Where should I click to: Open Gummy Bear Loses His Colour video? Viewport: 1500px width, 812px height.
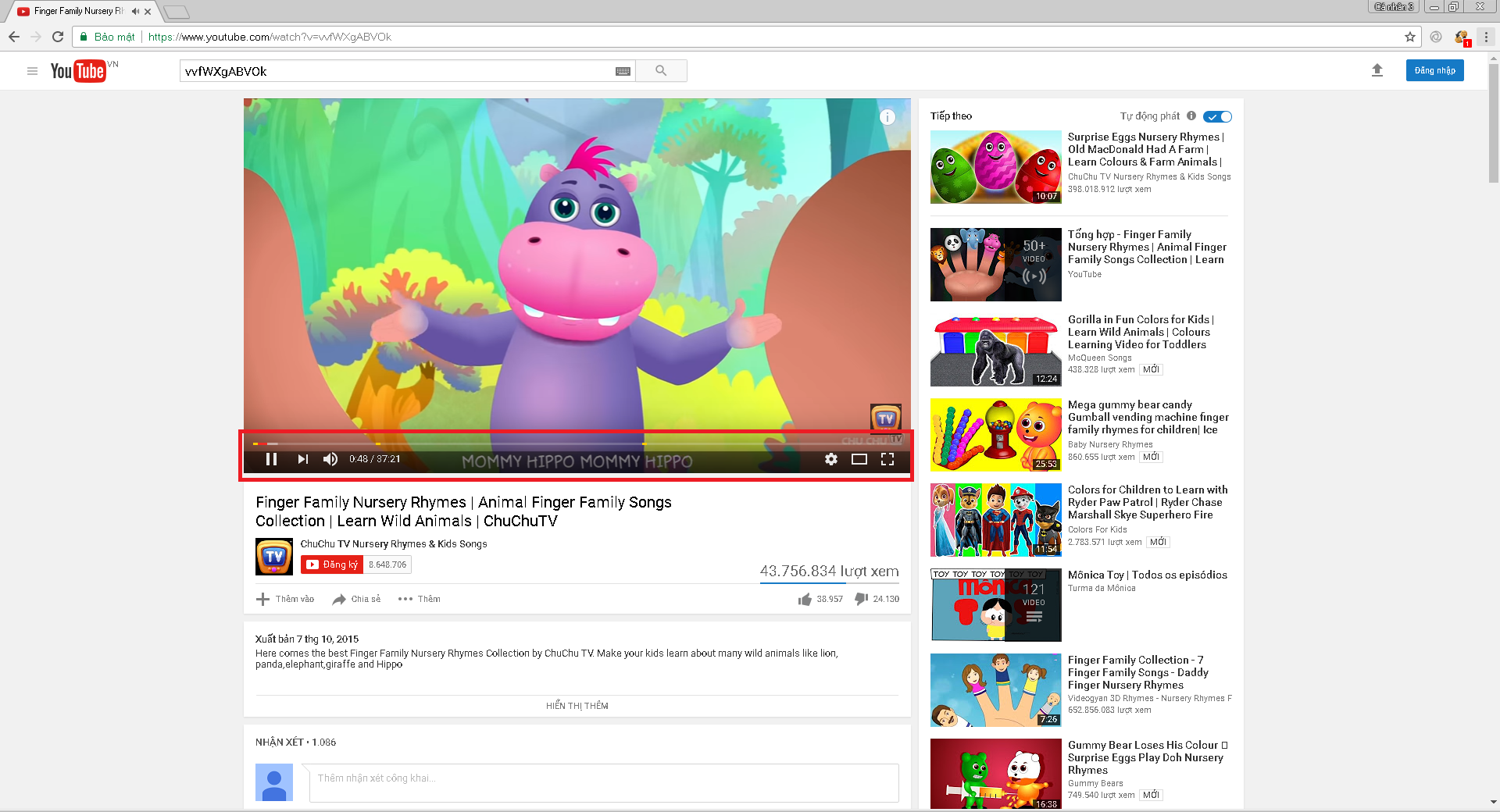1148,757
